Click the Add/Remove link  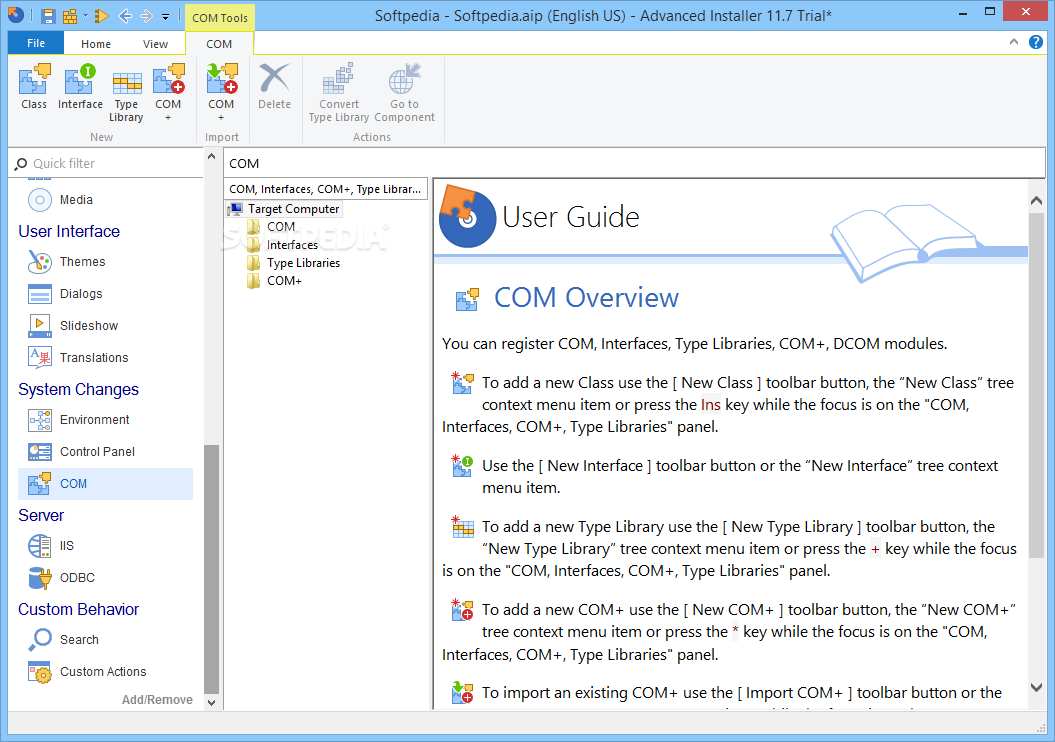[x=157, y=700]
